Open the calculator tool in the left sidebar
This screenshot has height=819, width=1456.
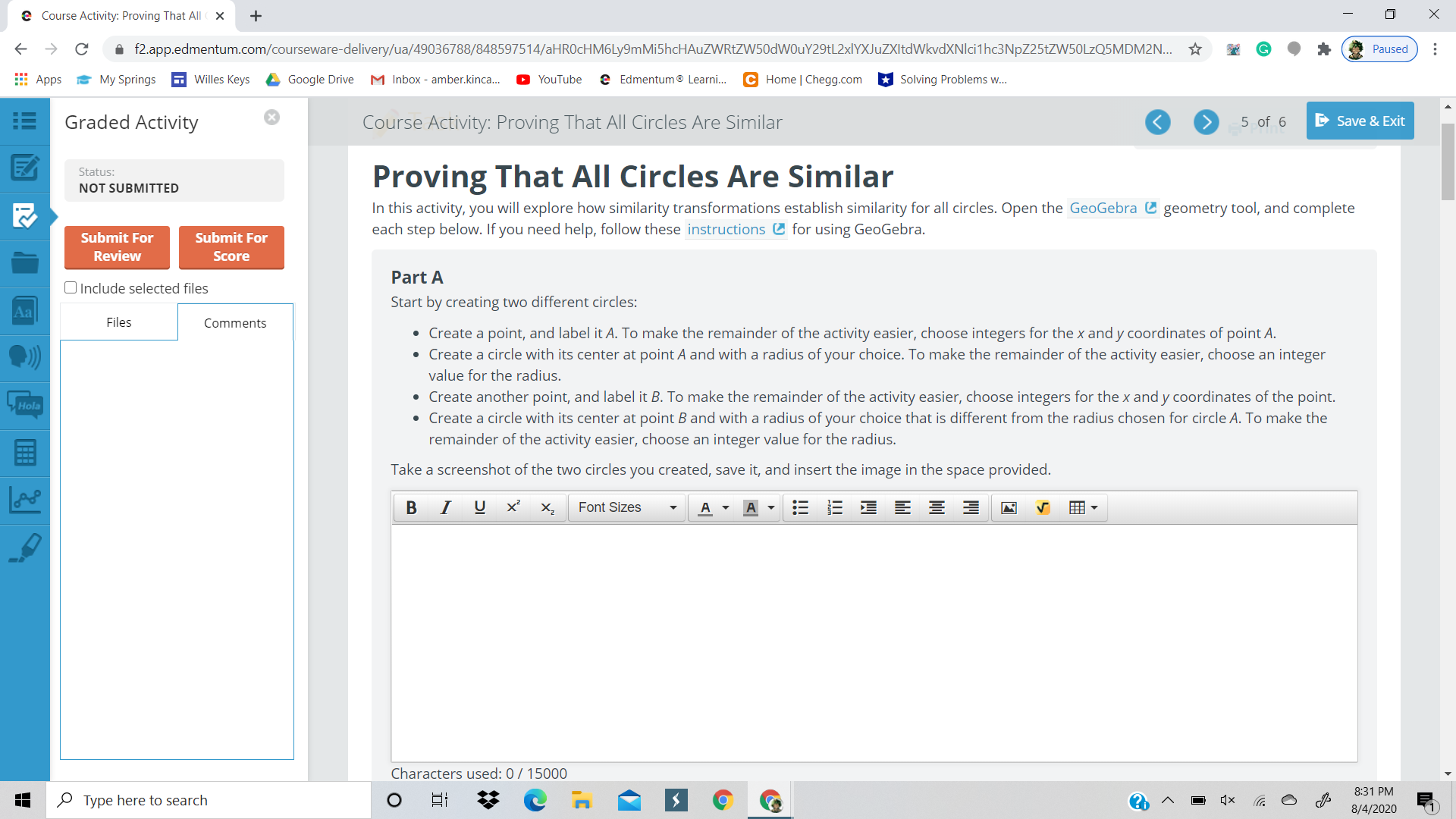click(x=25, y=453)
